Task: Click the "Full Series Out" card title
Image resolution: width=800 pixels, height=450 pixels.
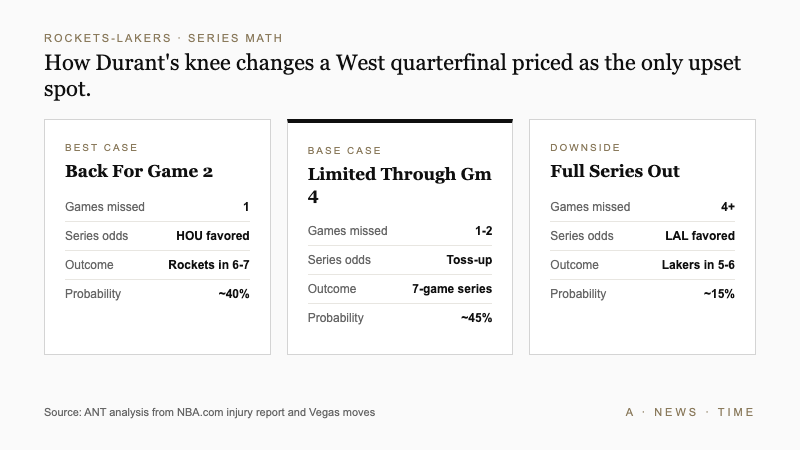Action: point(615,171)
